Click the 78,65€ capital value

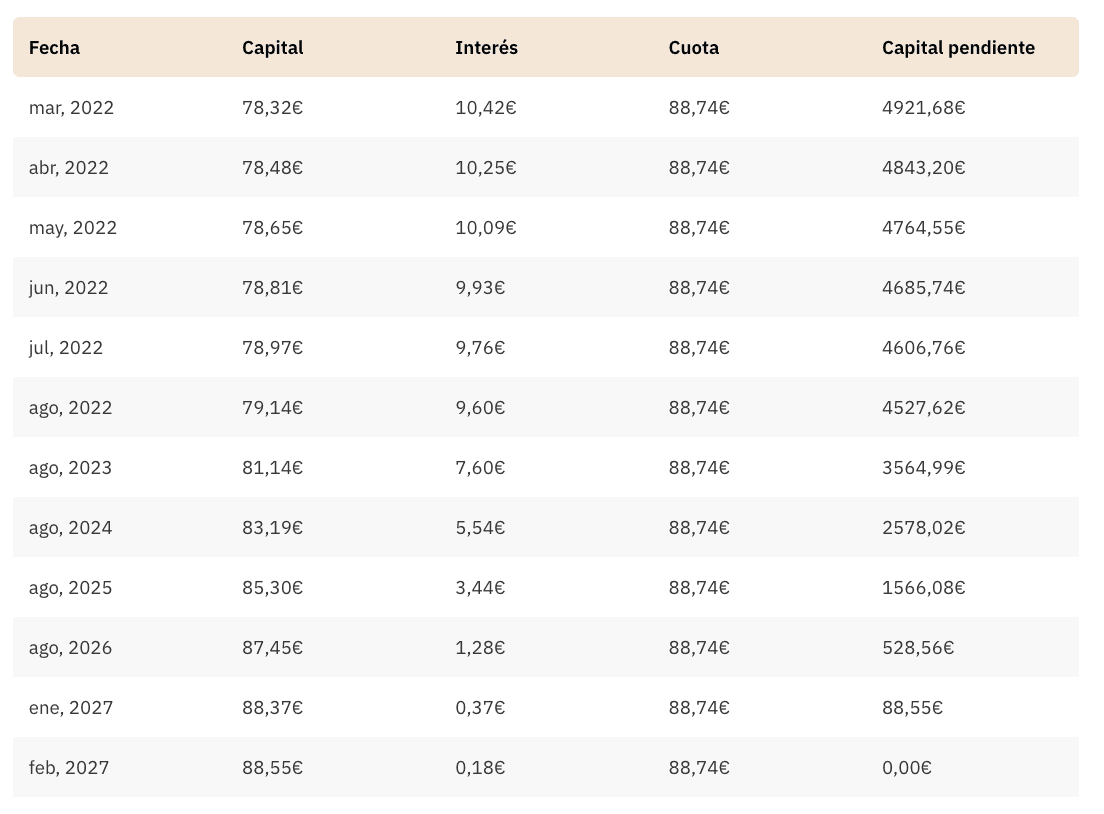pyautogui.click(x=272, y=228)
